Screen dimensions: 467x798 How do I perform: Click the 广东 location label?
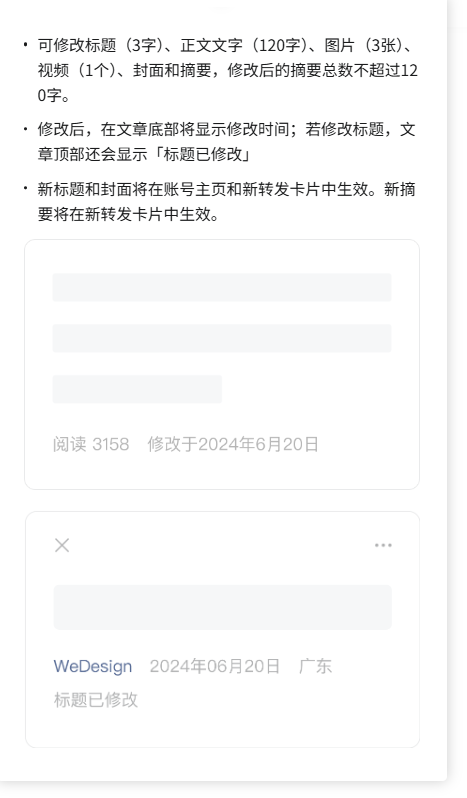pyautogui.click(x=315, y=666)
